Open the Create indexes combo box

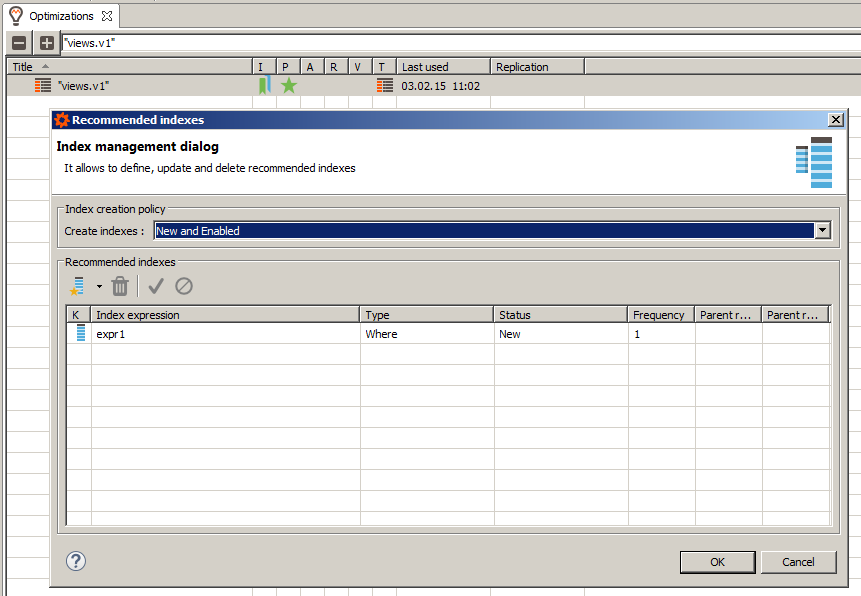click(484, 231)
